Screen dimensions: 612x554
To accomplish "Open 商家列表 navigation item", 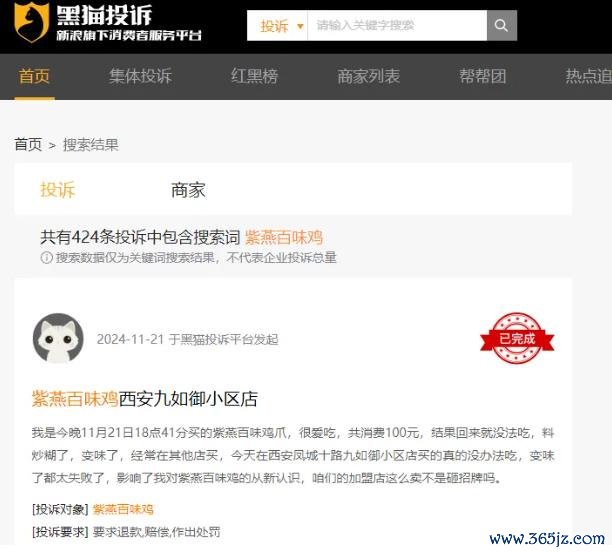I will [368, 76].
